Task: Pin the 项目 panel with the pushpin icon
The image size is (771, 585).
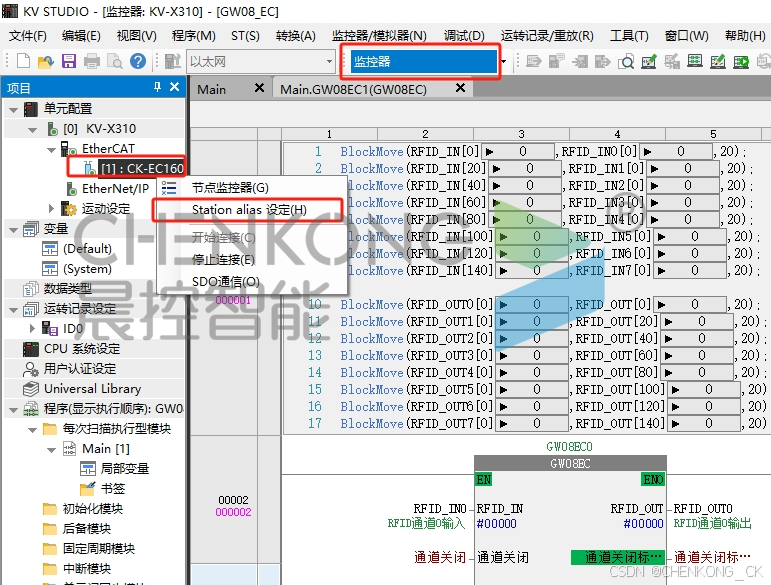Action: [x=157, y=87]
